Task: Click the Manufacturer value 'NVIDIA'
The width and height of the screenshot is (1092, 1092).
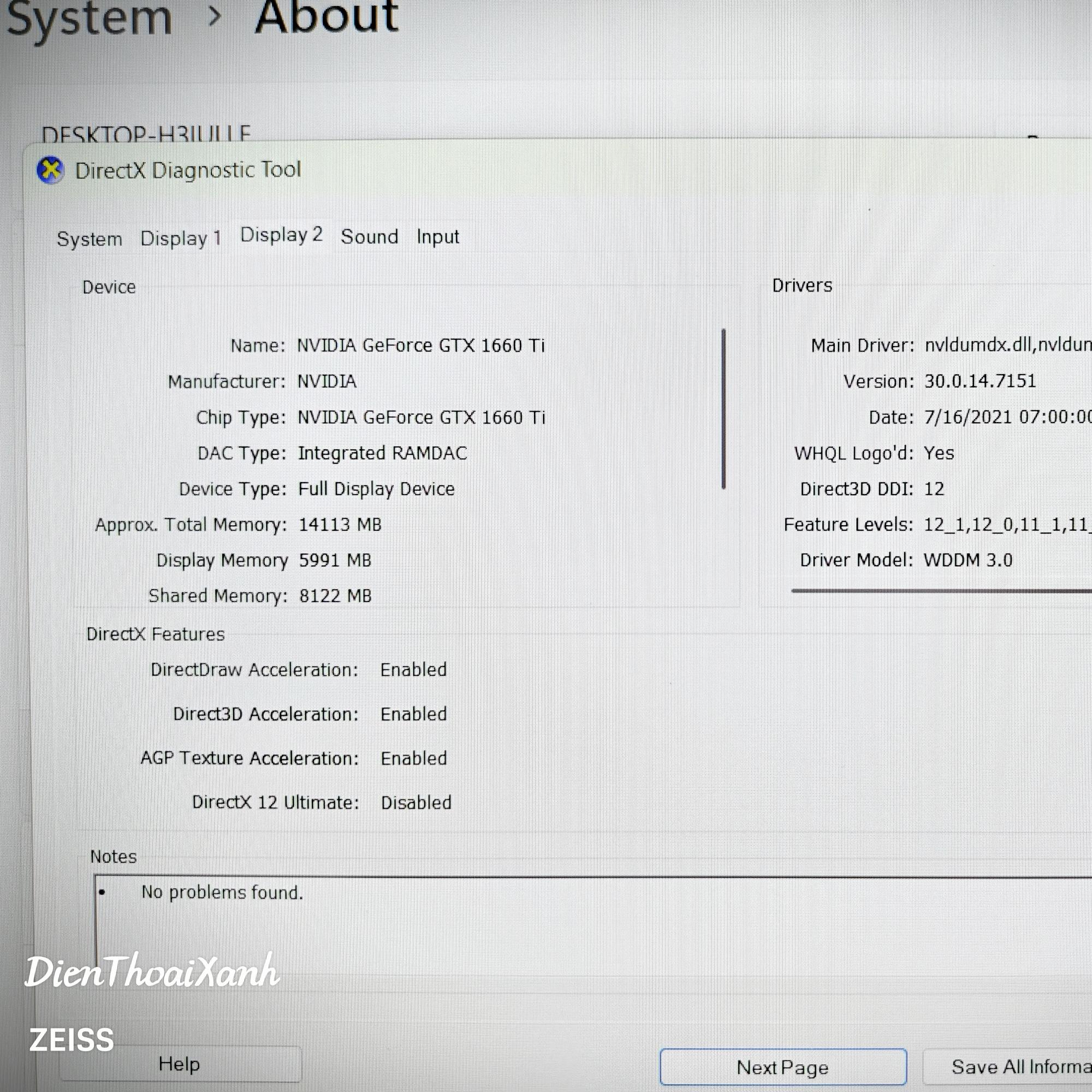Action: [x=327, y=382]
